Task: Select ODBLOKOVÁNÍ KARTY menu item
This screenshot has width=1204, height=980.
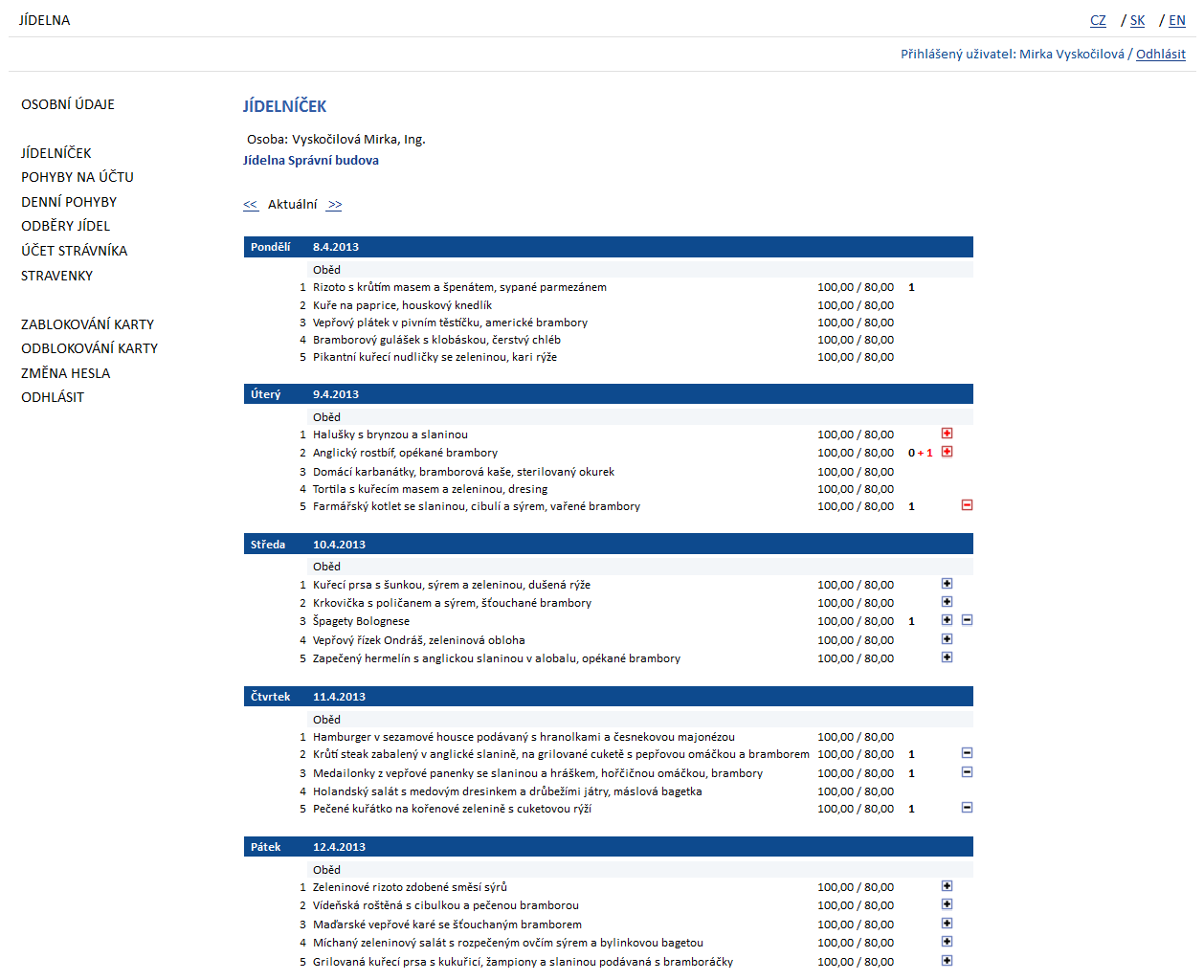Action: tap(90, 348)
